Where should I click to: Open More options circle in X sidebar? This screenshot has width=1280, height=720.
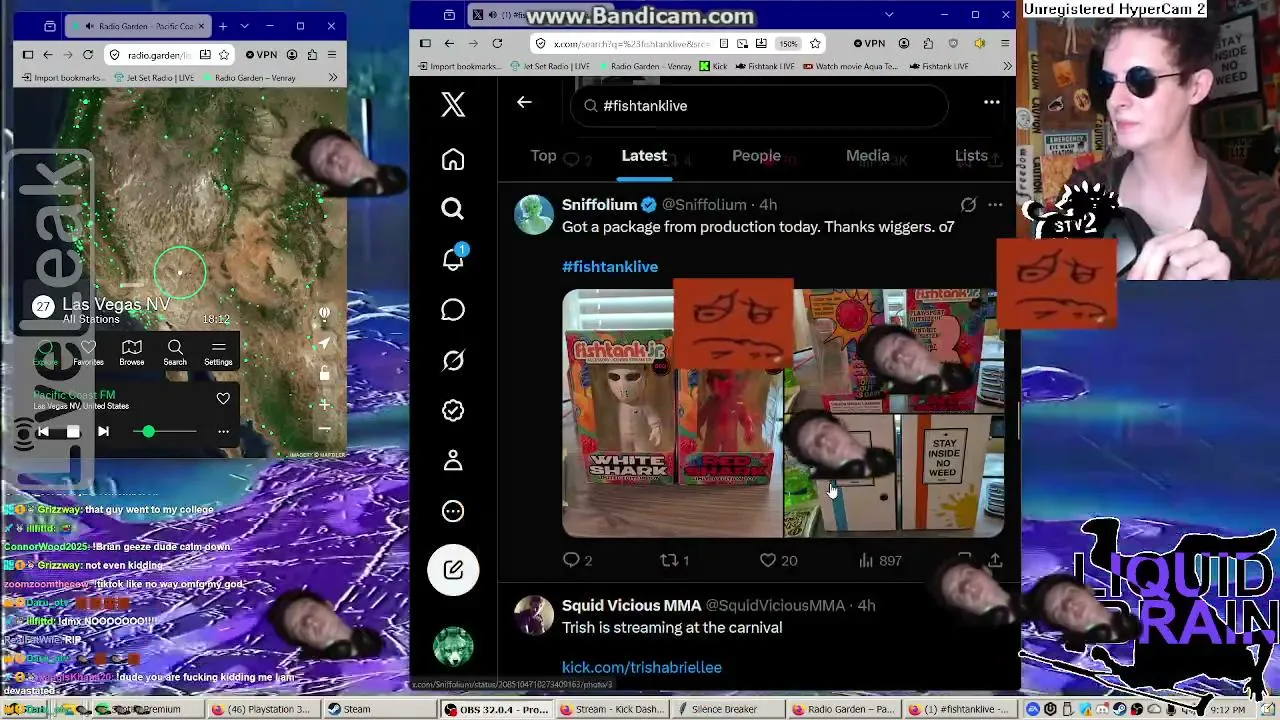click(453, 511)
